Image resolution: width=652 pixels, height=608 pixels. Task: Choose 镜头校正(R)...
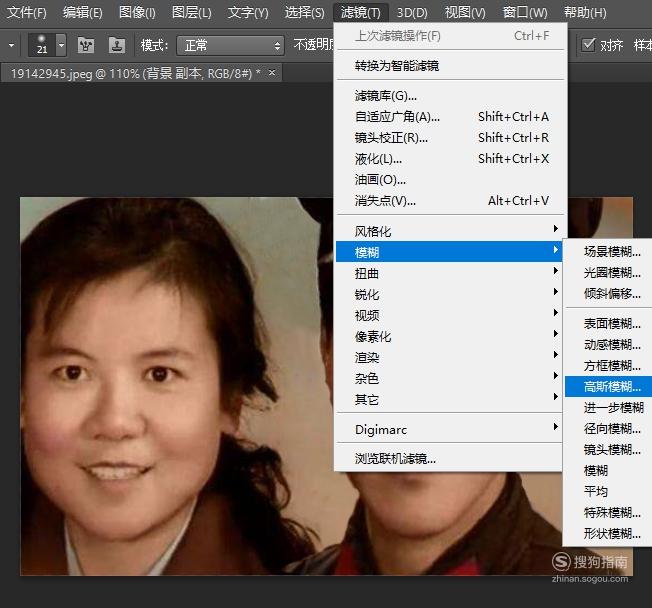451,138
